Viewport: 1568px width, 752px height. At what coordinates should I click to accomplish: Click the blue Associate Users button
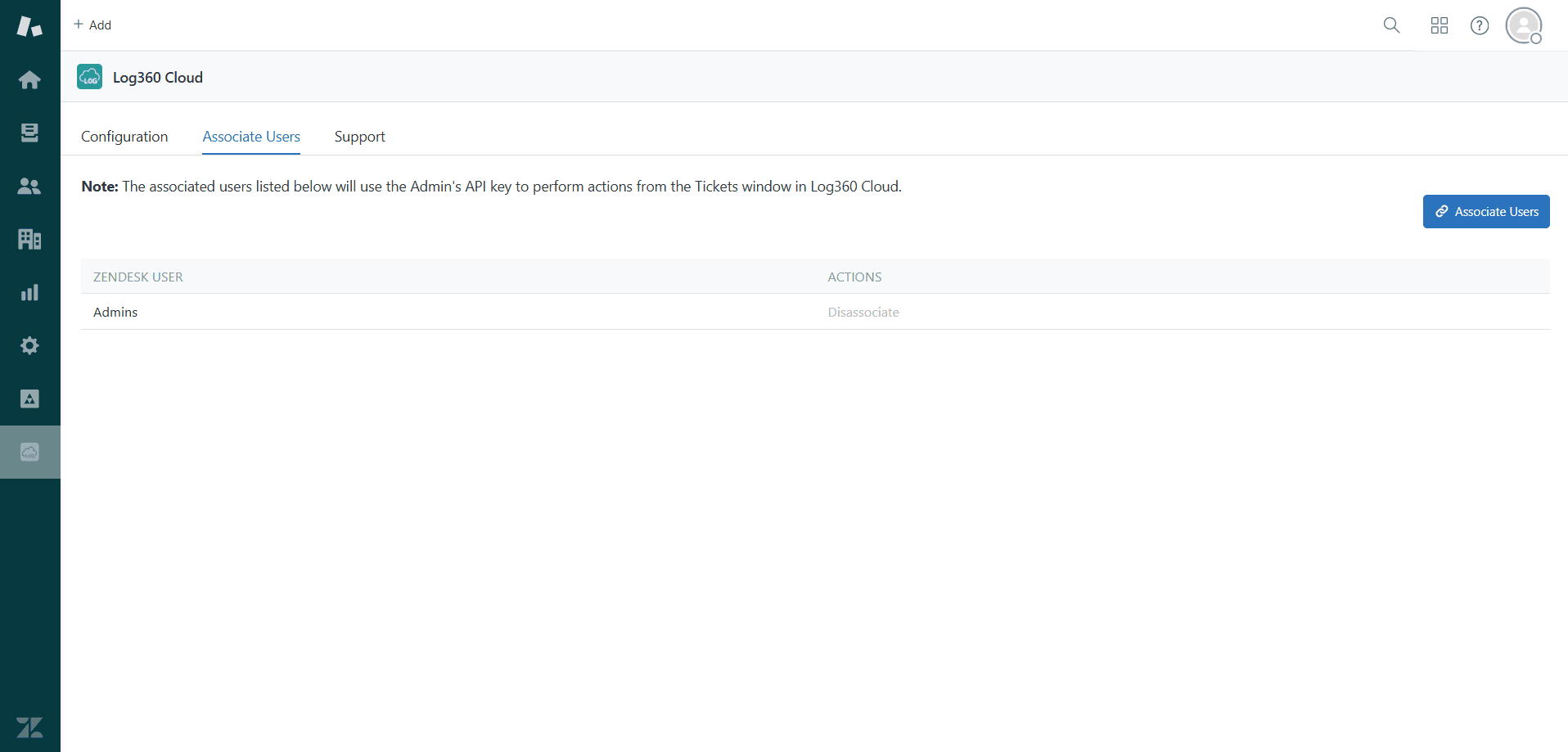pyautogui.click(x=1486, y=211)
